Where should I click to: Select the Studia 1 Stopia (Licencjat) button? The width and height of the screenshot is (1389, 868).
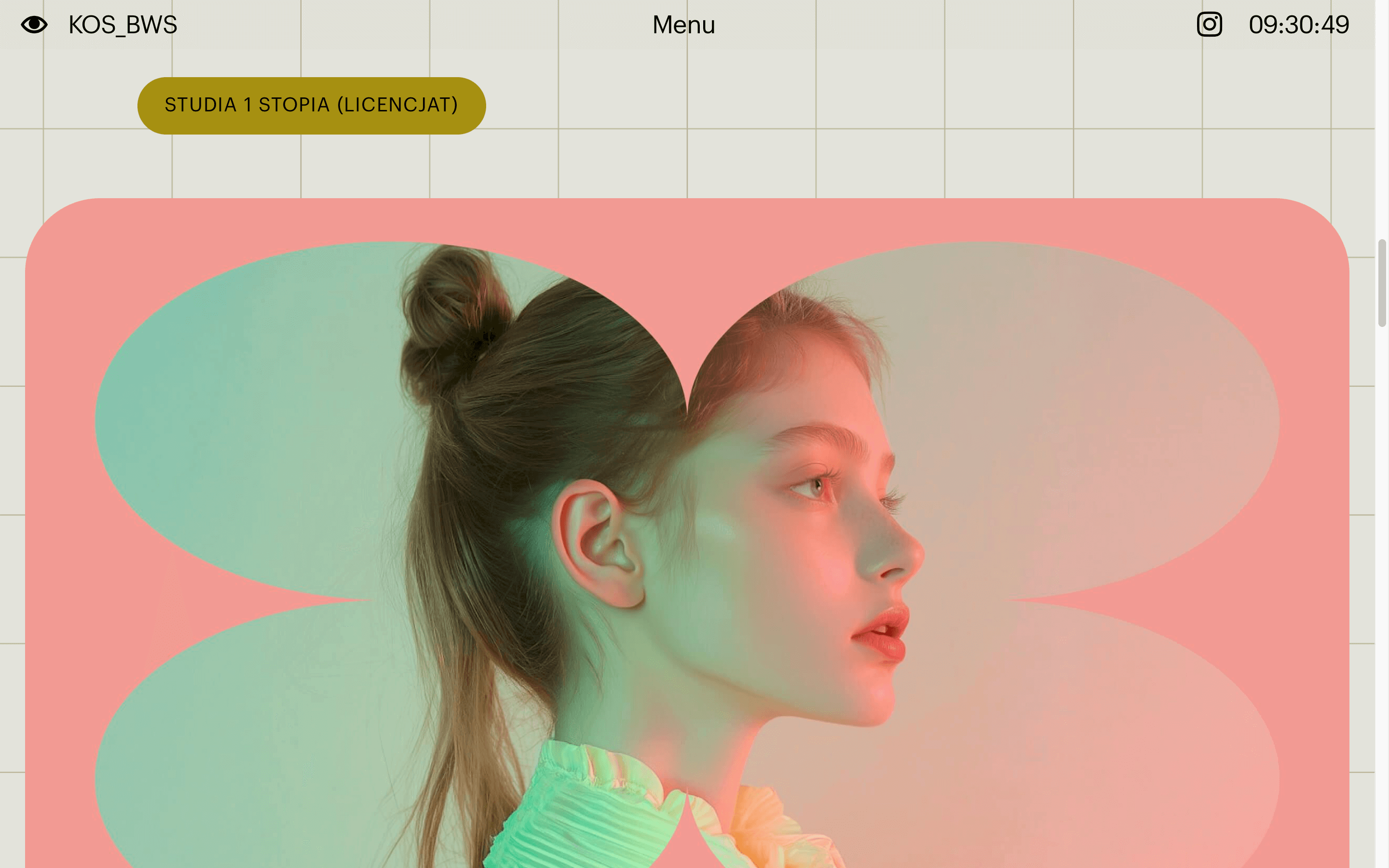[x=312, y=106]
